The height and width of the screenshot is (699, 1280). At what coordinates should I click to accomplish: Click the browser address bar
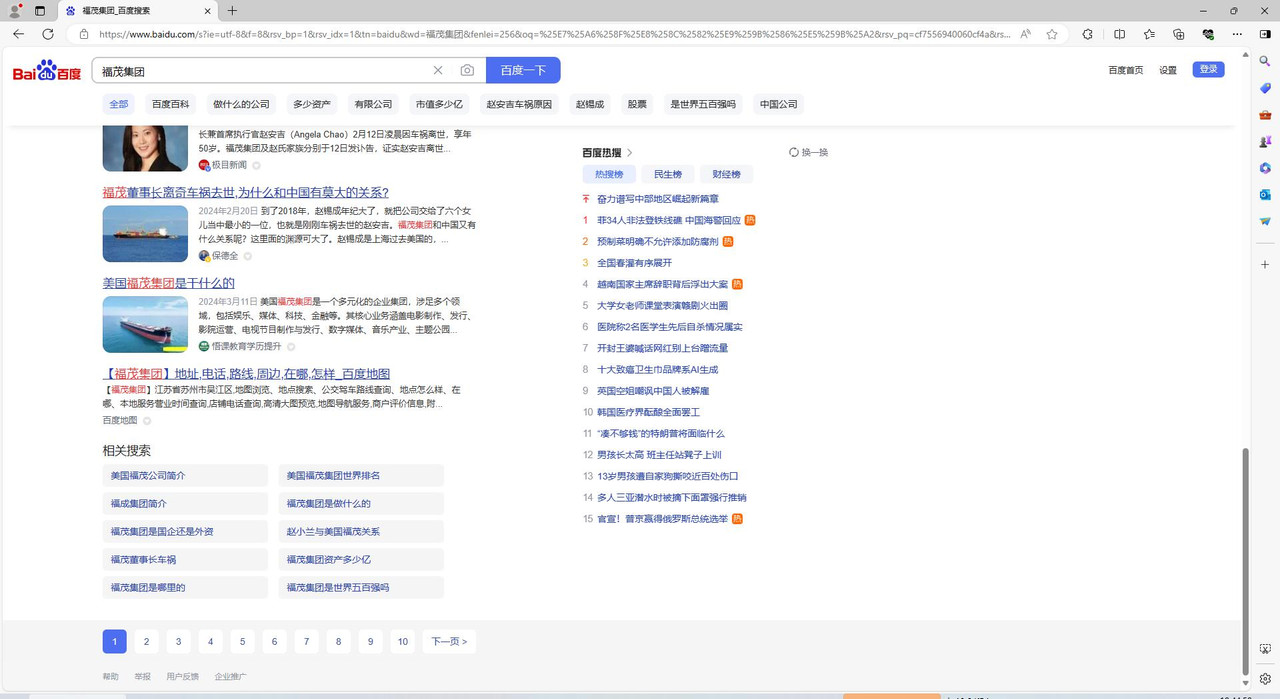pyautogui.click(x=555, y=34)
